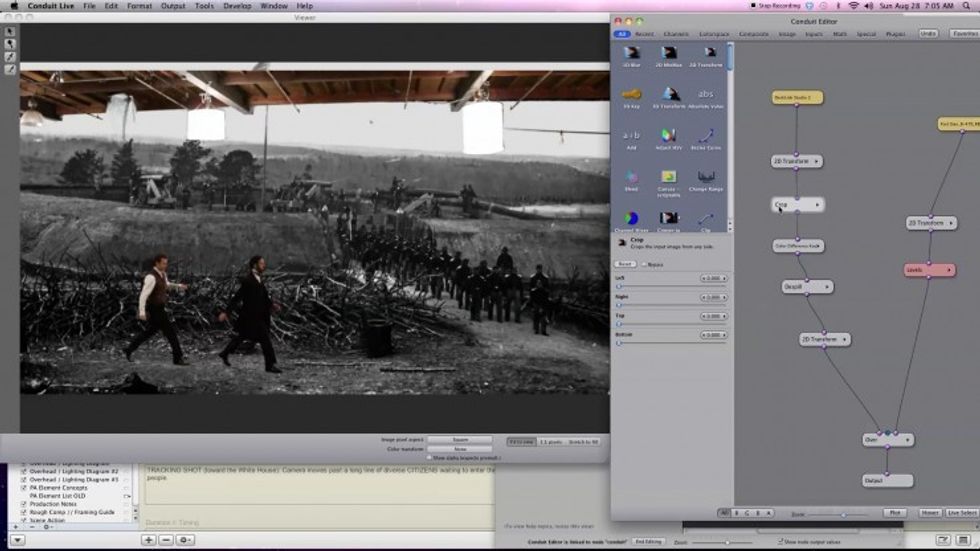
Task: Pick the 3D Transform node icon in palette
Action: tap(669, 94)
